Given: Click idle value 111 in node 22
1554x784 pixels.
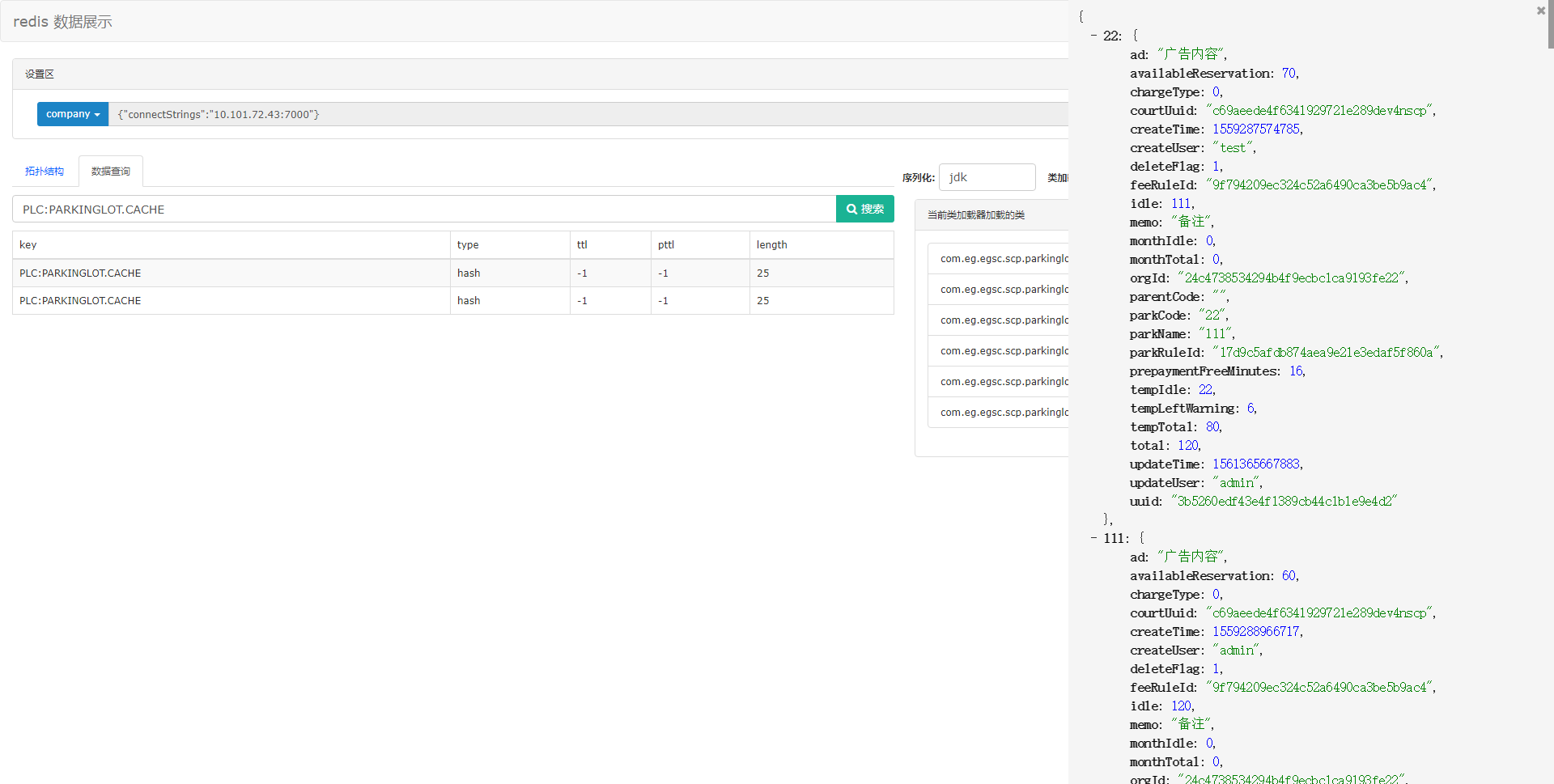Looking at the screenshot, I should pos(1181,204).
